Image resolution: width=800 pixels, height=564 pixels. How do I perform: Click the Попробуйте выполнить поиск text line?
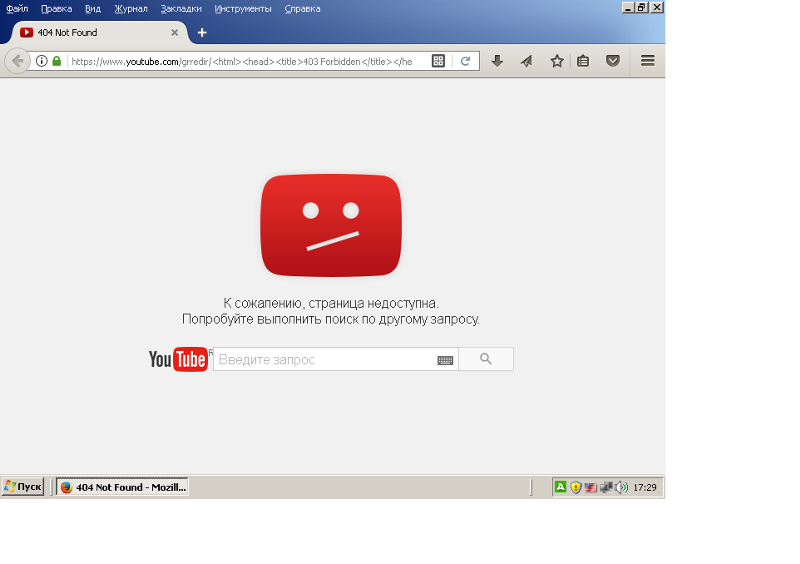[331, 320]
